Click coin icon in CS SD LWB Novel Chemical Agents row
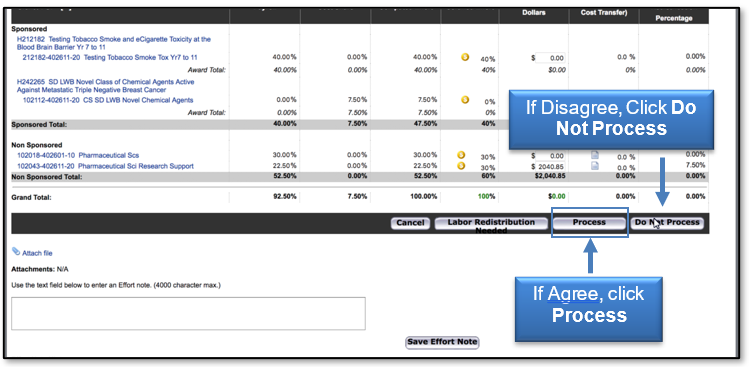The width and height of the screenshot is (749, 367). click(x=465, y=100)
